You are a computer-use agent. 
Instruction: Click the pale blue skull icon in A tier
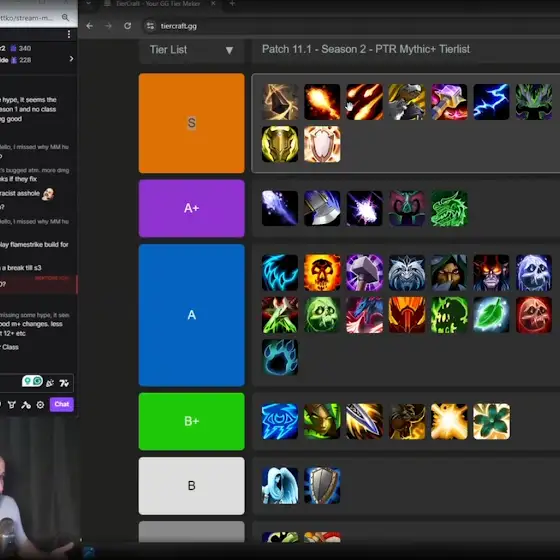[534, 272]
